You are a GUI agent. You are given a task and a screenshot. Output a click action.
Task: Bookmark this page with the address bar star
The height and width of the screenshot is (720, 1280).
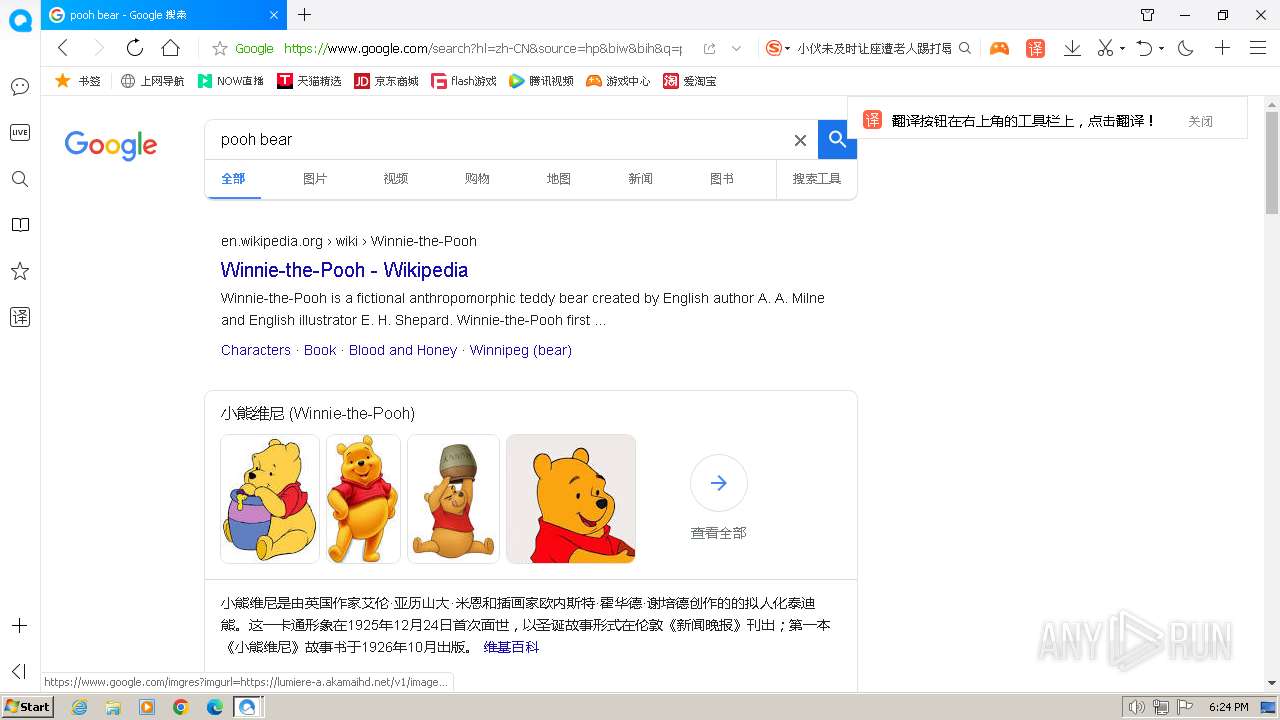click(219, 48)
